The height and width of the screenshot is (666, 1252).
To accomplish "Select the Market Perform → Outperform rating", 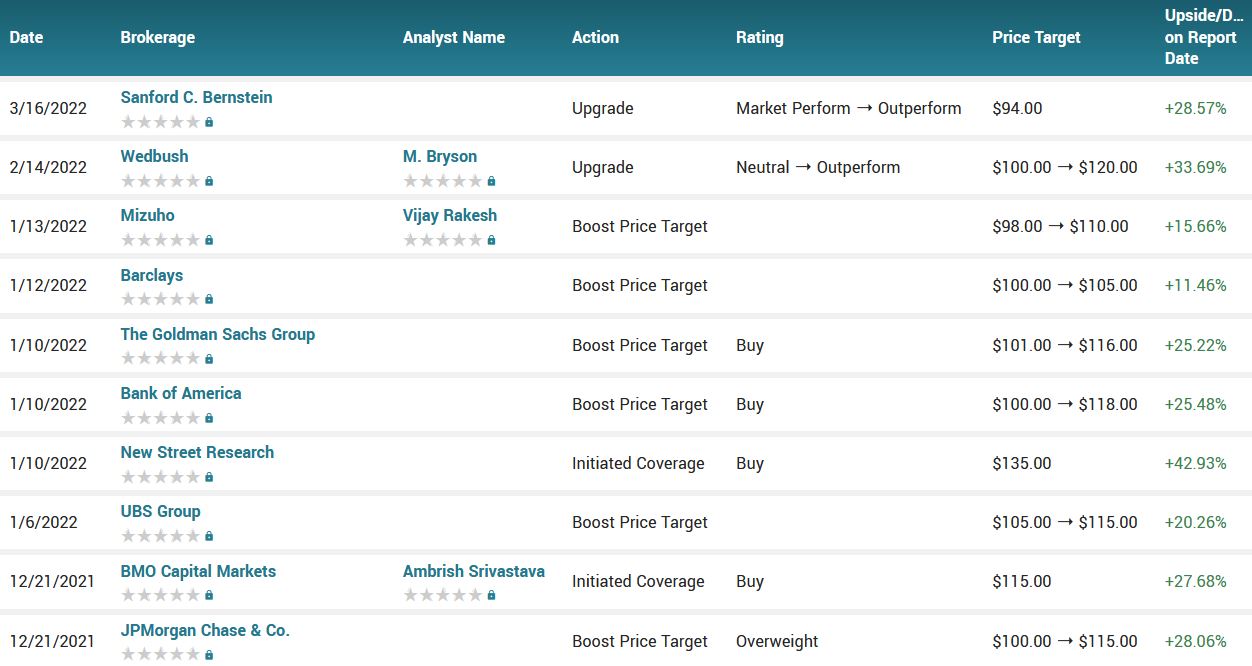I will click(x=849, y=108).
